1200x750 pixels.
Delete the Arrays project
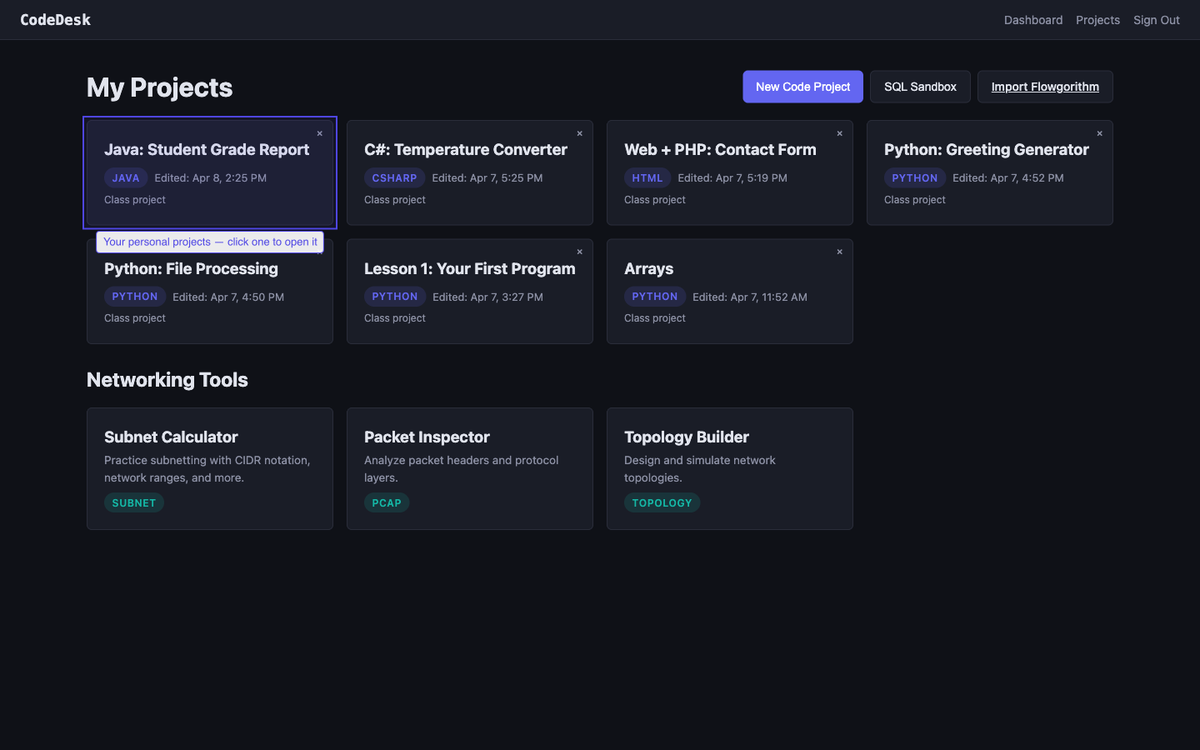pyautogui.click(x=839, y=251)
